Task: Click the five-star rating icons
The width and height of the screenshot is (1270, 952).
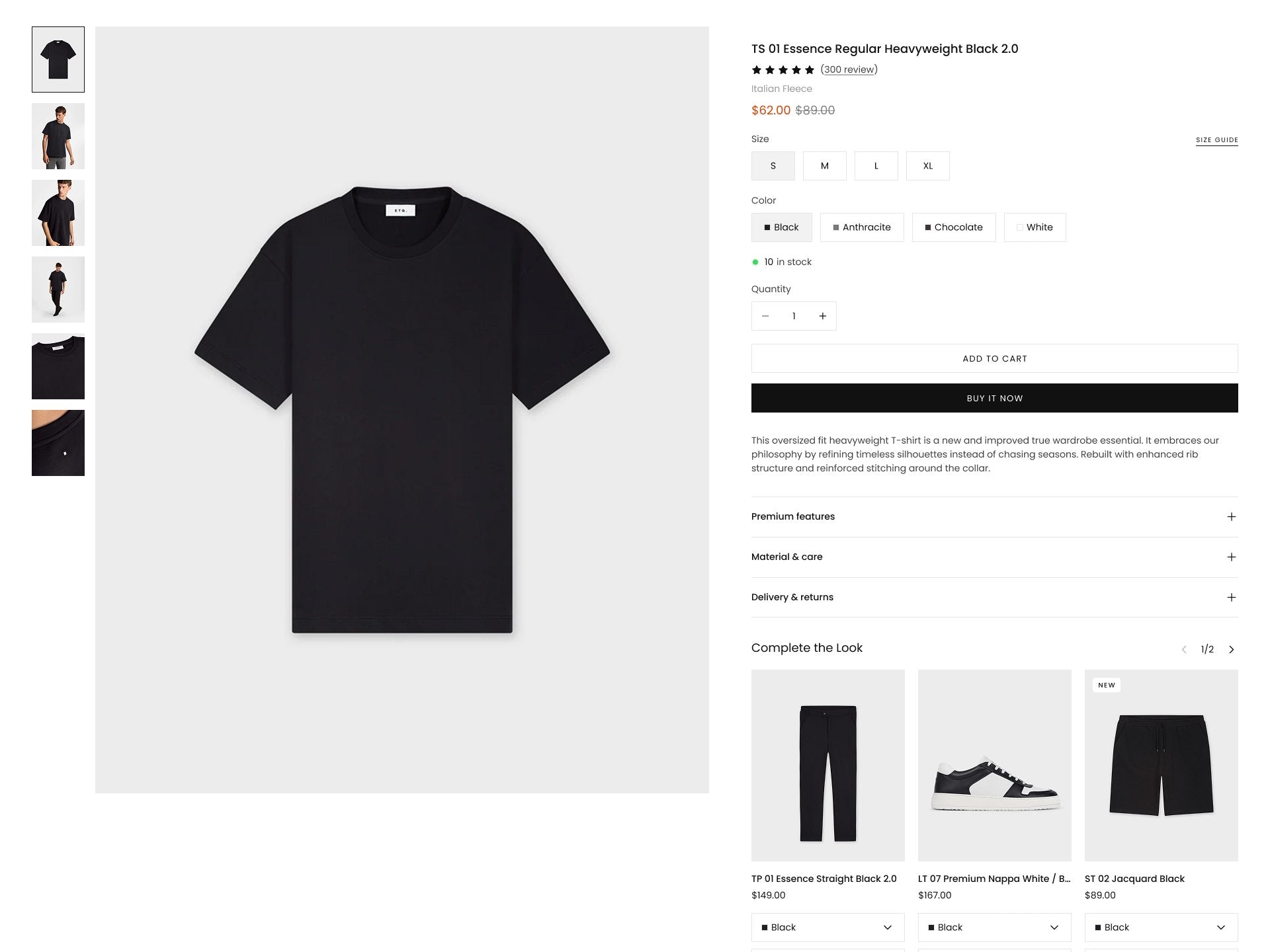Action: coord(783,70)
